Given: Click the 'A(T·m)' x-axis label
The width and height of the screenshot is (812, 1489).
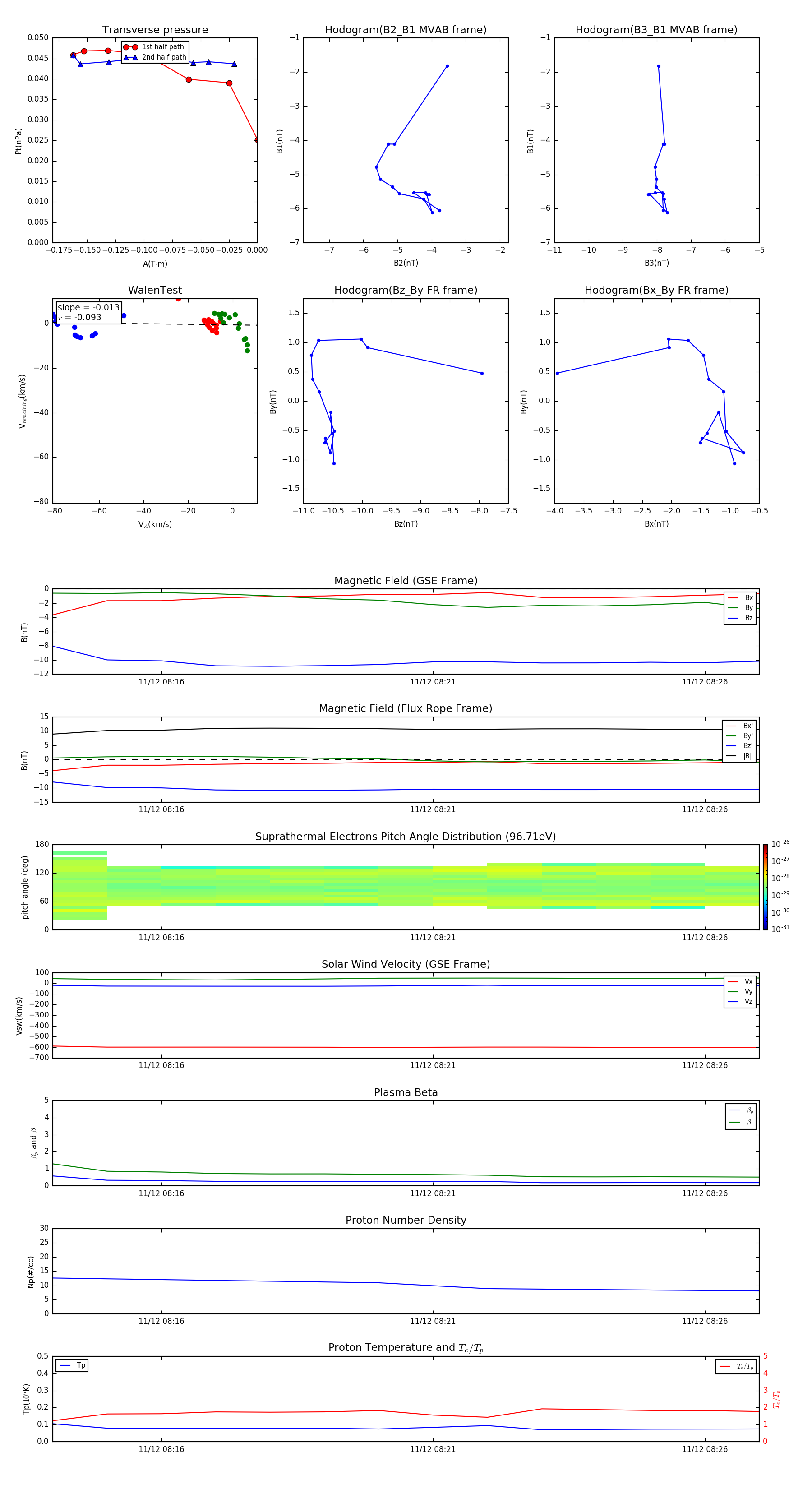Looking at the screenshot, I should click(x=155, y=264).
